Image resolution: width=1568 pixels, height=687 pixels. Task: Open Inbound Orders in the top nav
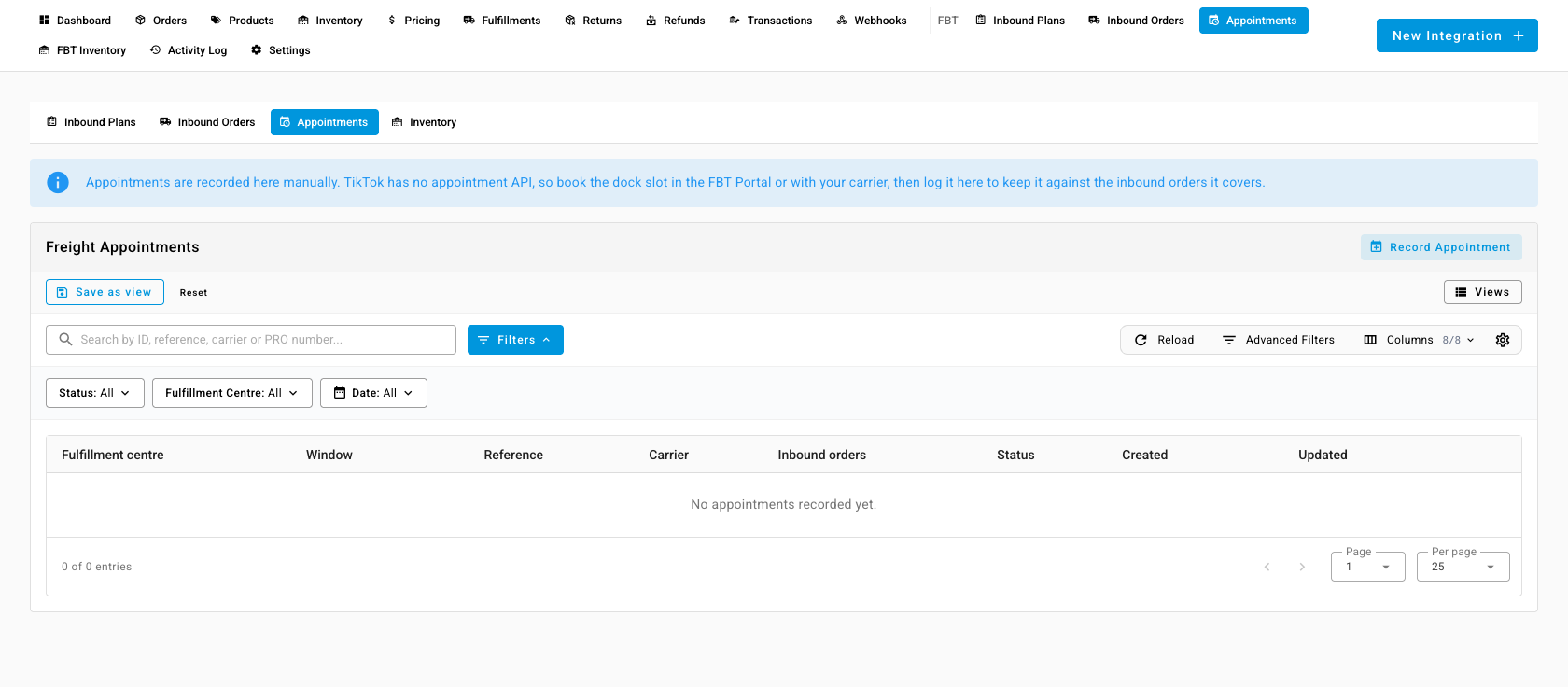pyautogui.click(x=1136, y=21)
